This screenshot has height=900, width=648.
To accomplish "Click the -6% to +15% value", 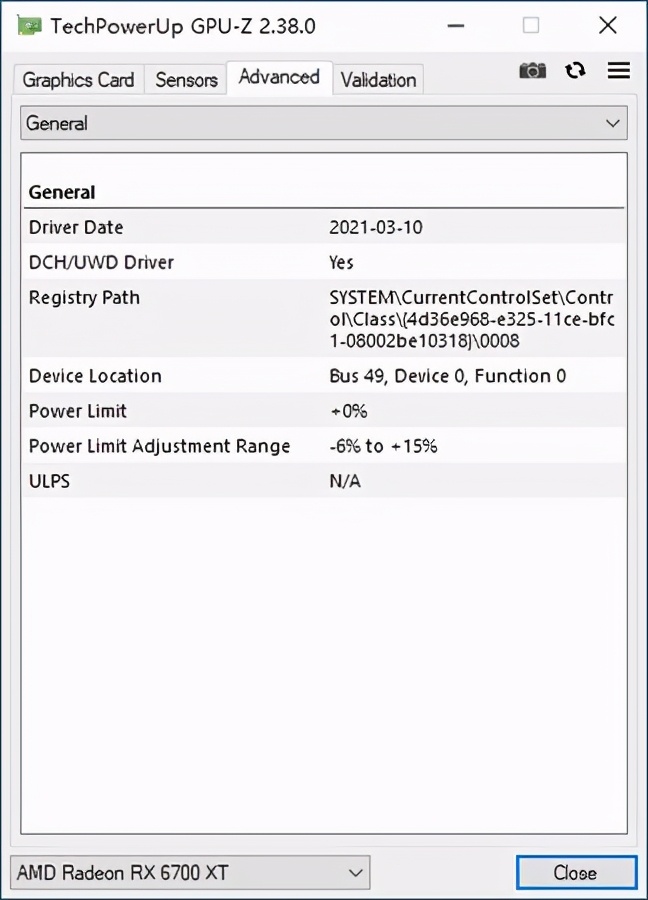I will point(383,446).
